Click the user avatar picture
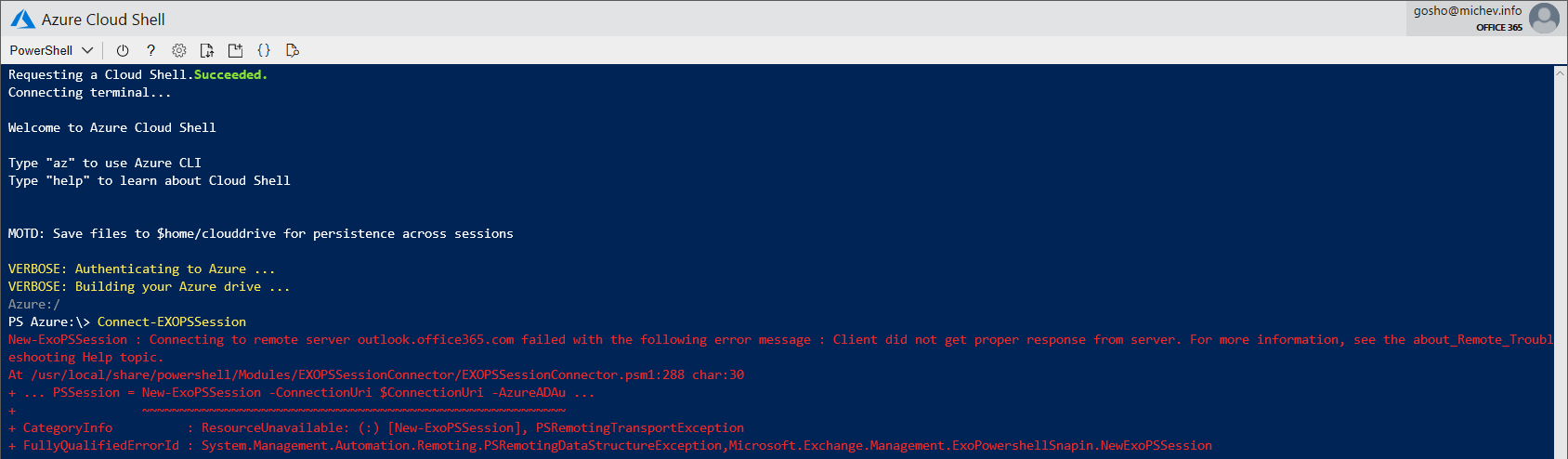 pos(1544,18)
